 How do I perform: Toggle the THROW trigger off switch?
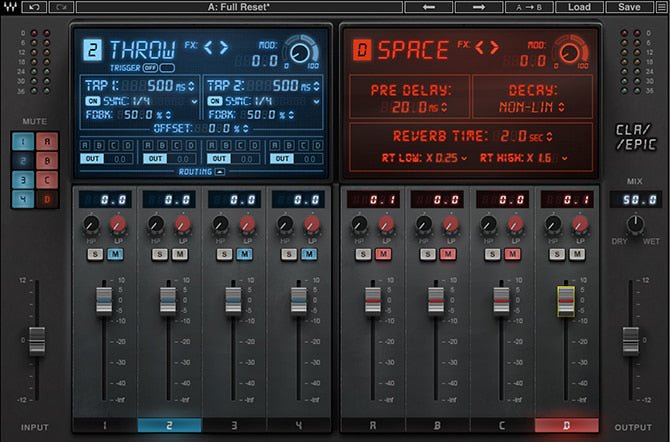click(152, 67)
